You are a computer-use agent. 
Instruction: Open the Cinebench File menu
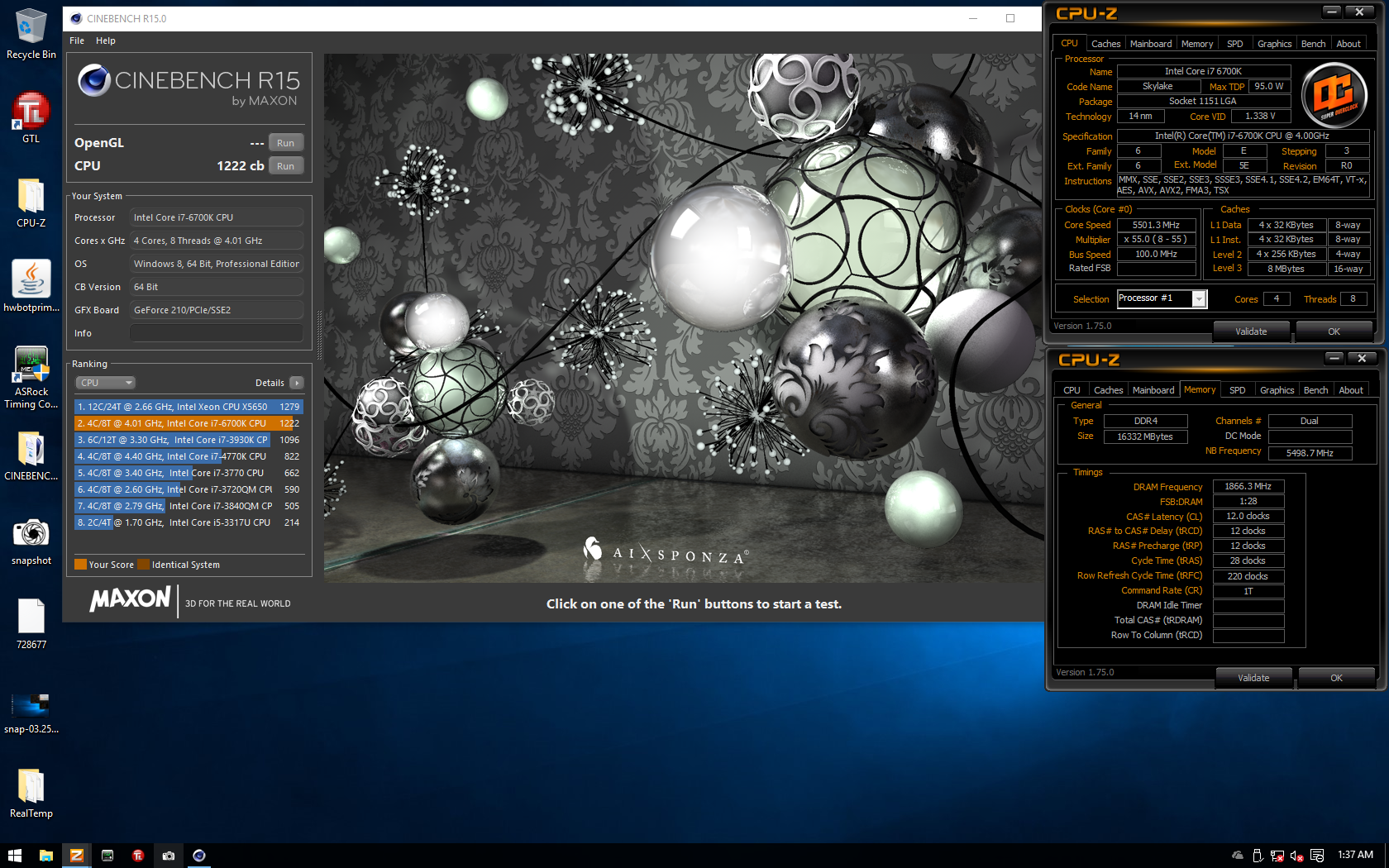[77, 41]
